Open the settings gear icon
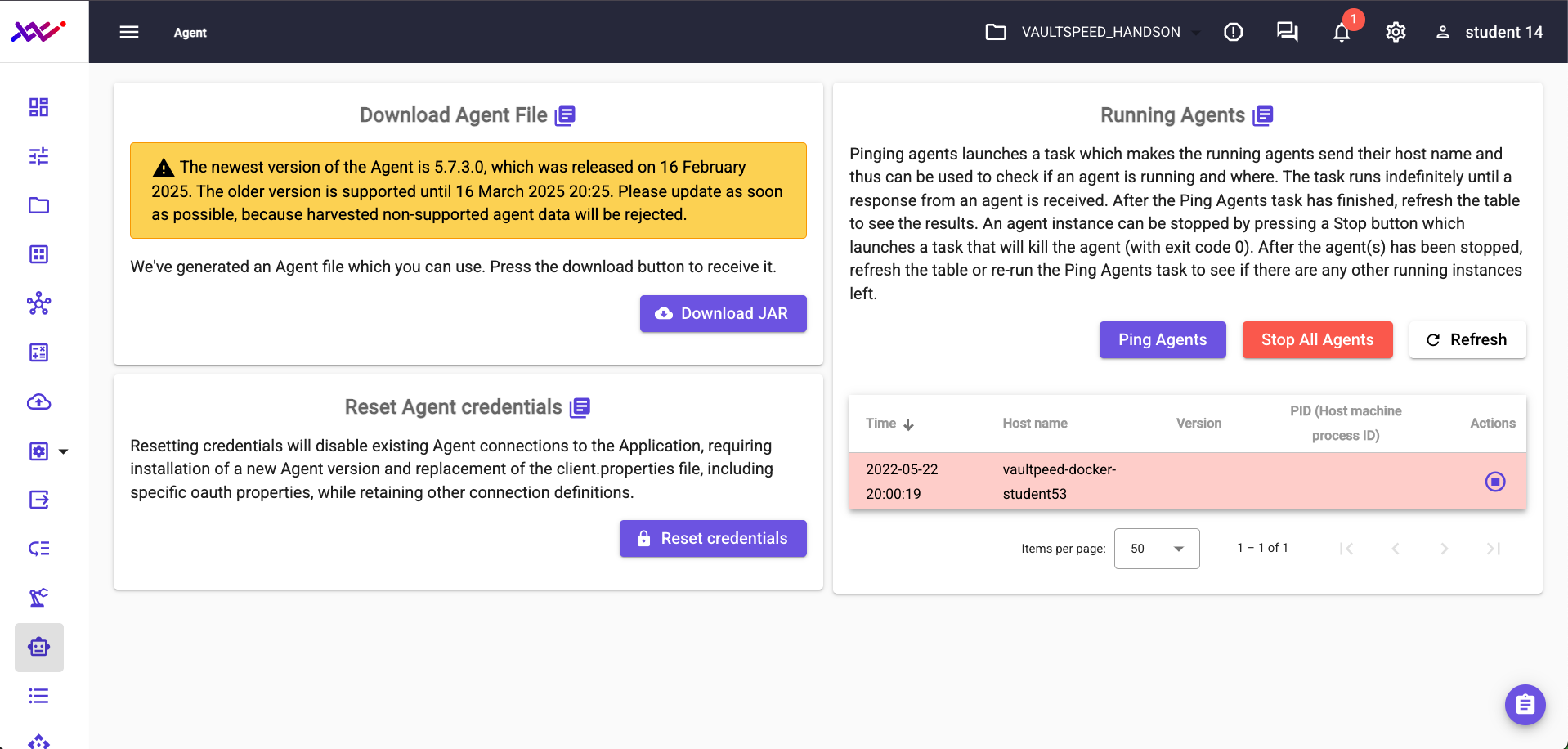Viewport: 1568px width, 749px height. coord(1396,32)
